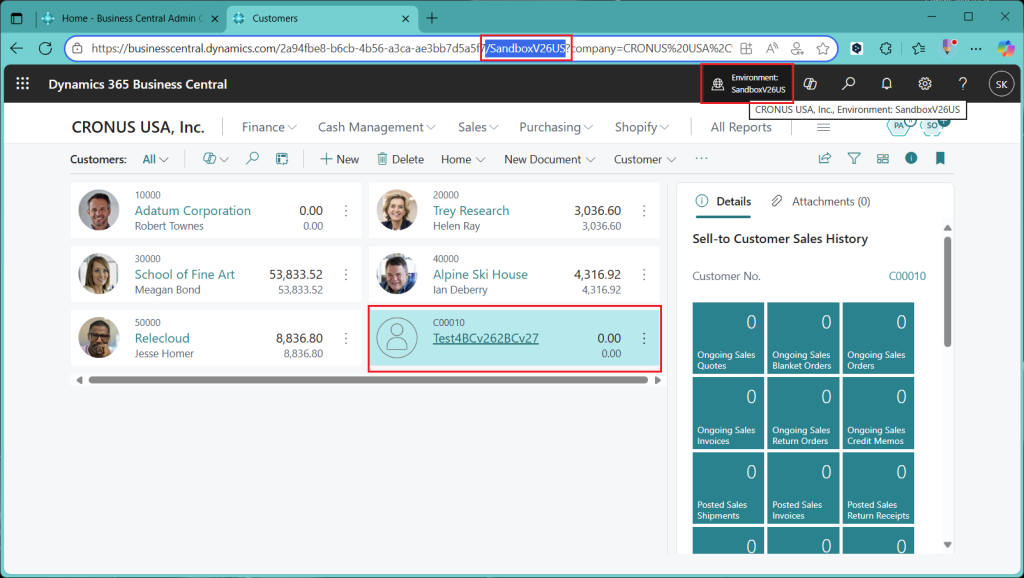Open the All Reports menu item
Screen dimensions: 1024x578
pos(741,127)
